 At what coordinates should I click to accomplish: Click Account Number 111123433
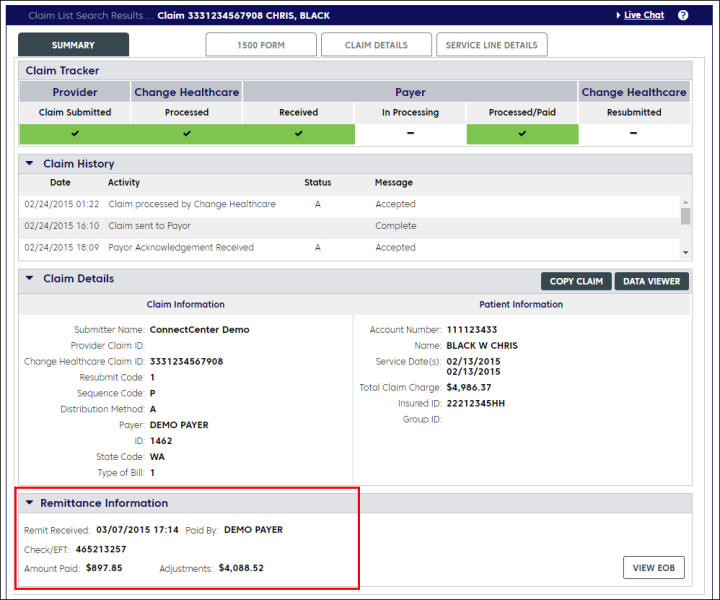click(x=472, y=330)
